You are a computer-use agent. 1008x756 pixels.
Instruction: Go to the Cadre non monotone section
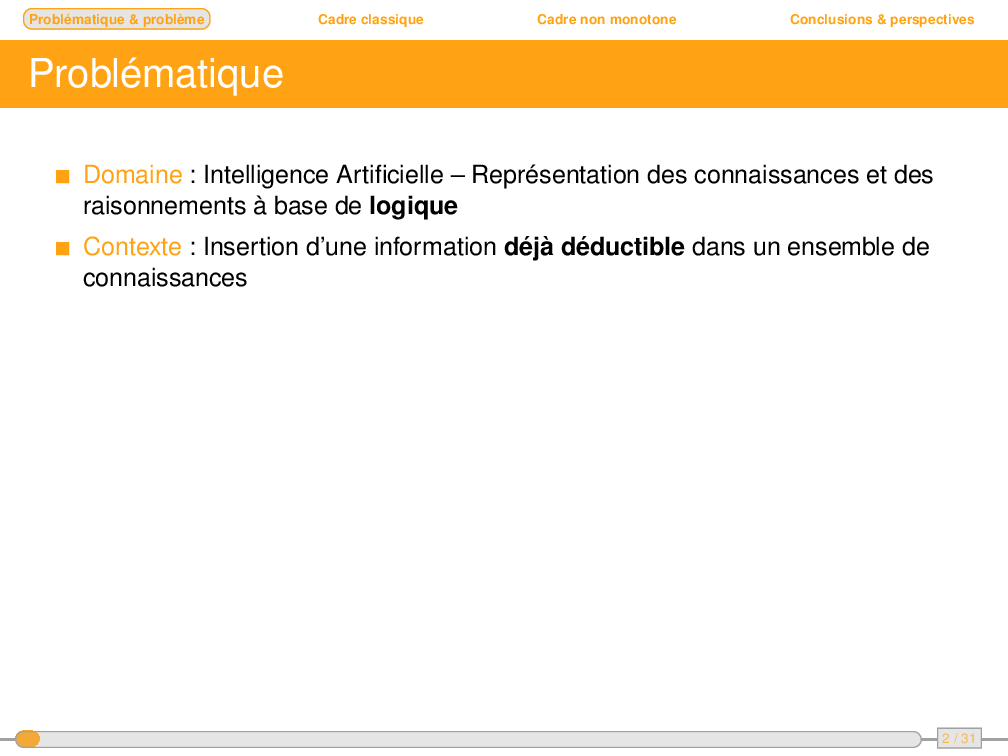[x=606, y=19]
